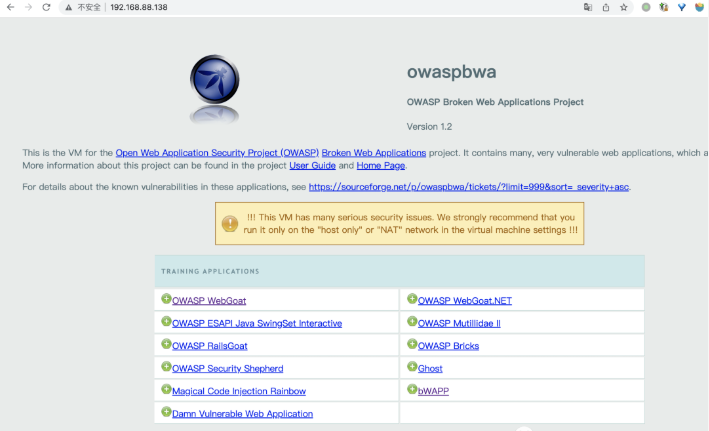
Task: Open the translate page icon
Action: click(x=588, y=7)
